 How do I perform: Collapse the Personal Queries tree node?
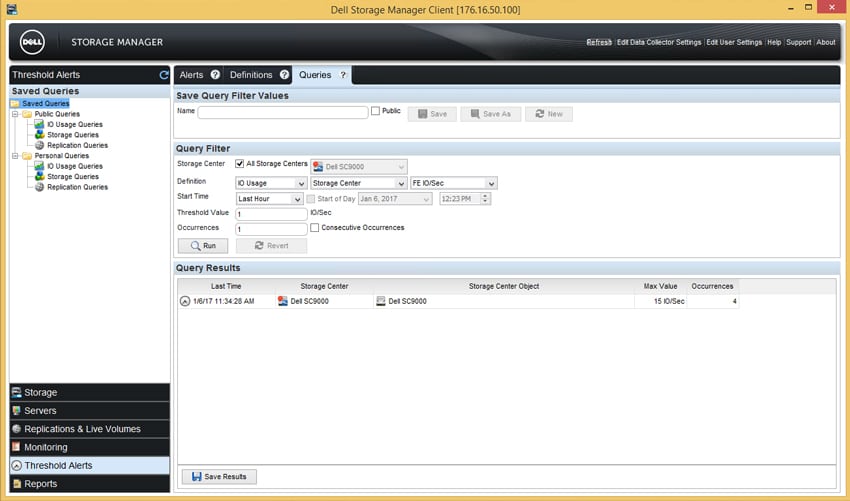point(15,156)
